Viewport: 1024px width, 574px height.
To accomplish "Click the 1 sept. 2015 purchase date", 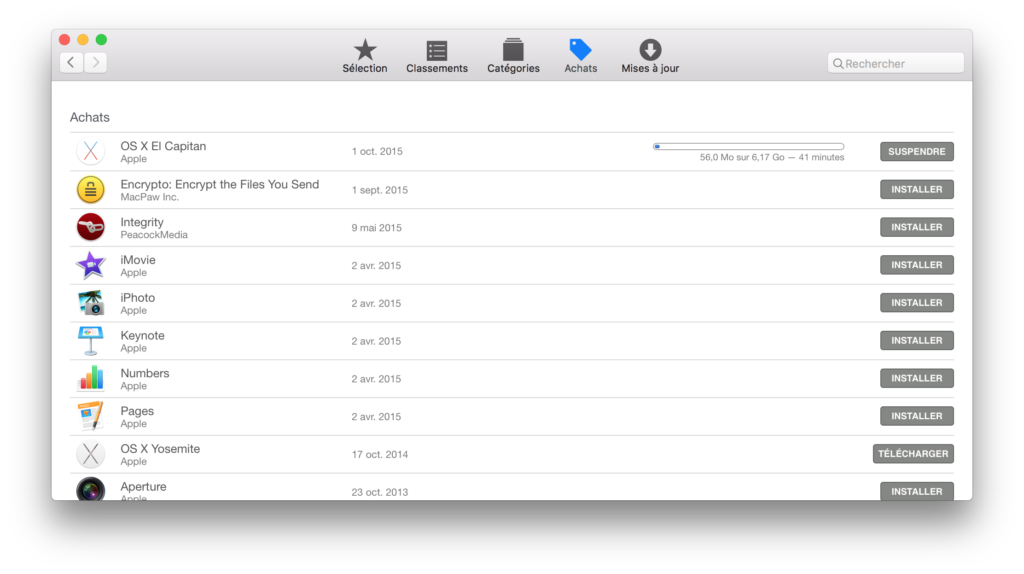I will coord(379,190).
